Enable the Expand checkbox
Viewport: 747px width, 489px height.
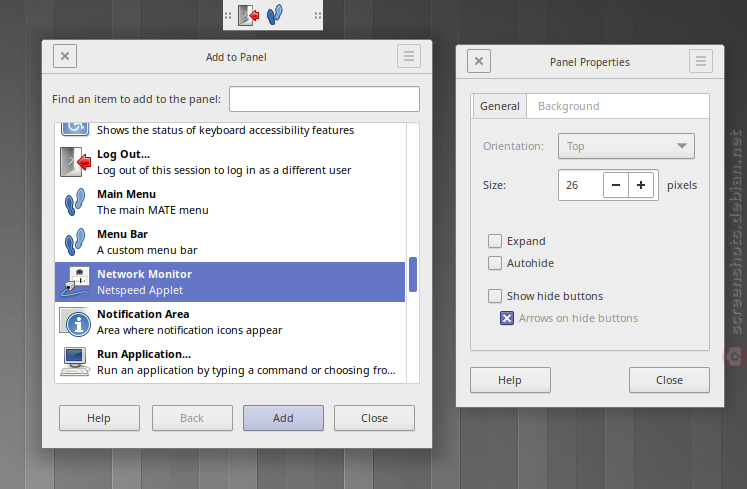click(x=495, y=241)
